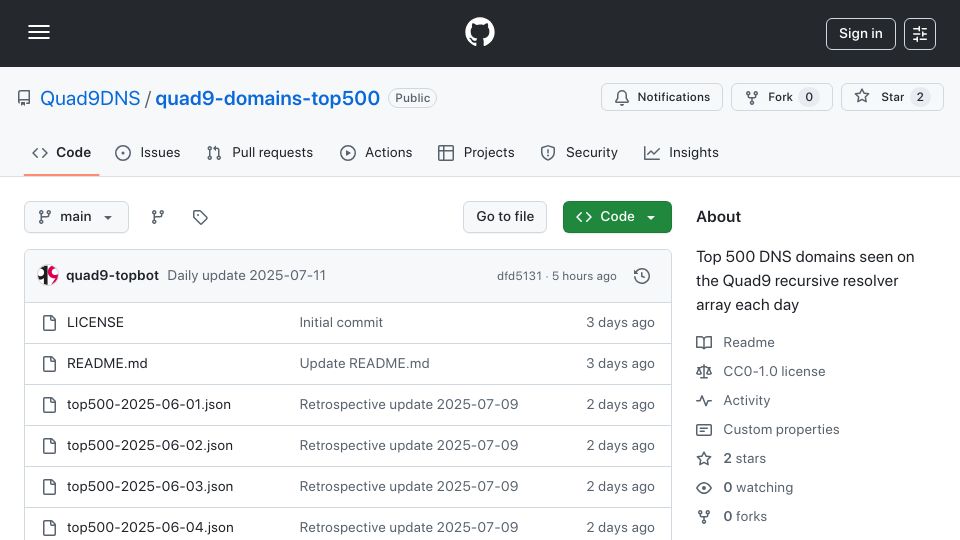Click the file icon beside top500-2025-06-02.json
The width and height of the screenshot is (960, 540).
point(50,446)
